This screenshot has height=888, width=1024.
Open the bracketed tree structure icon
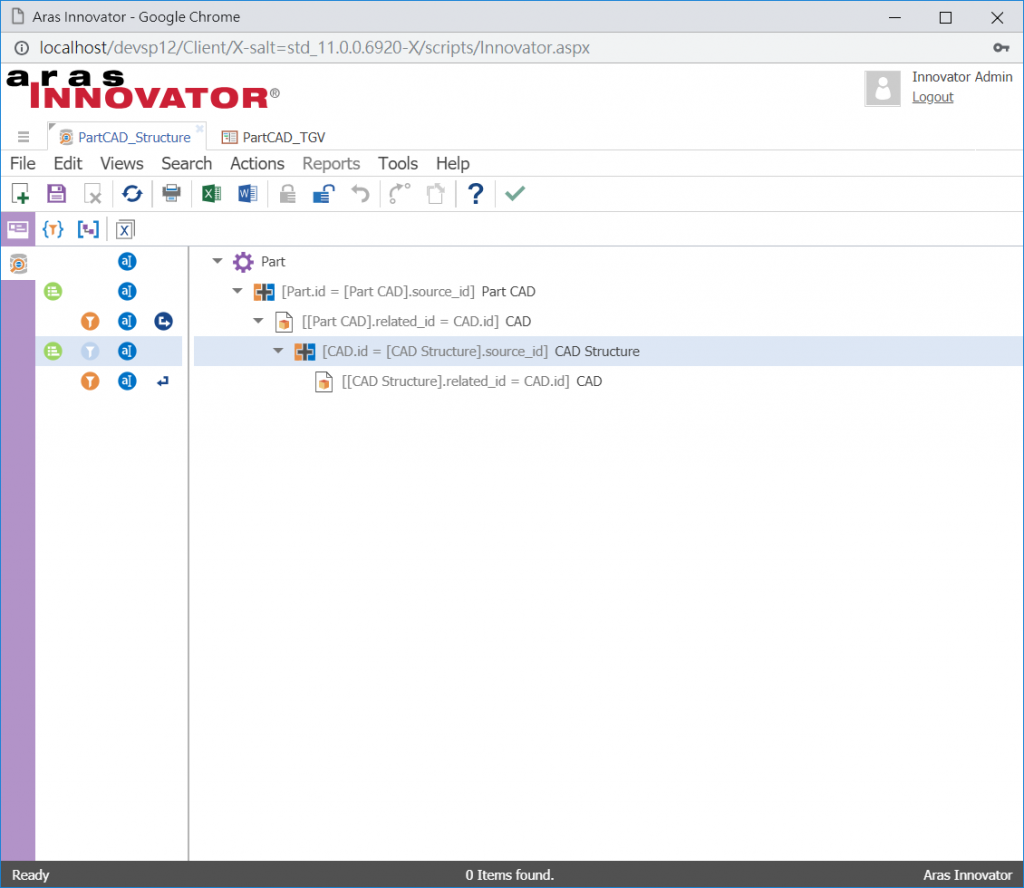pos(88,229)
